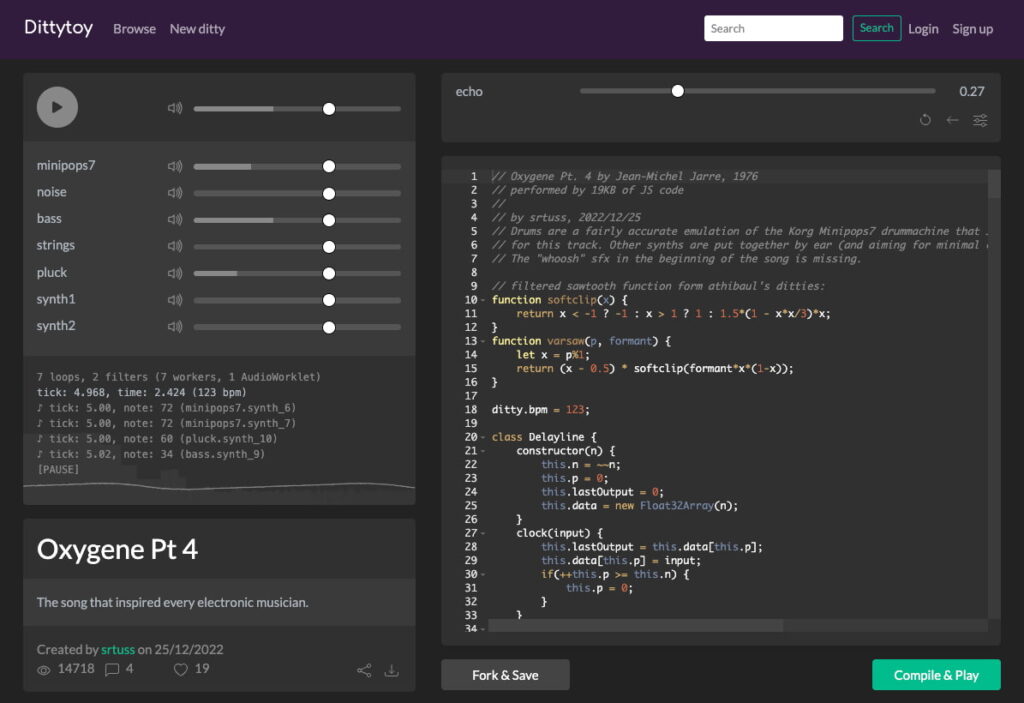Open the srtuss author profile link
Screen dimensions: 1024x703
[118, 649]
